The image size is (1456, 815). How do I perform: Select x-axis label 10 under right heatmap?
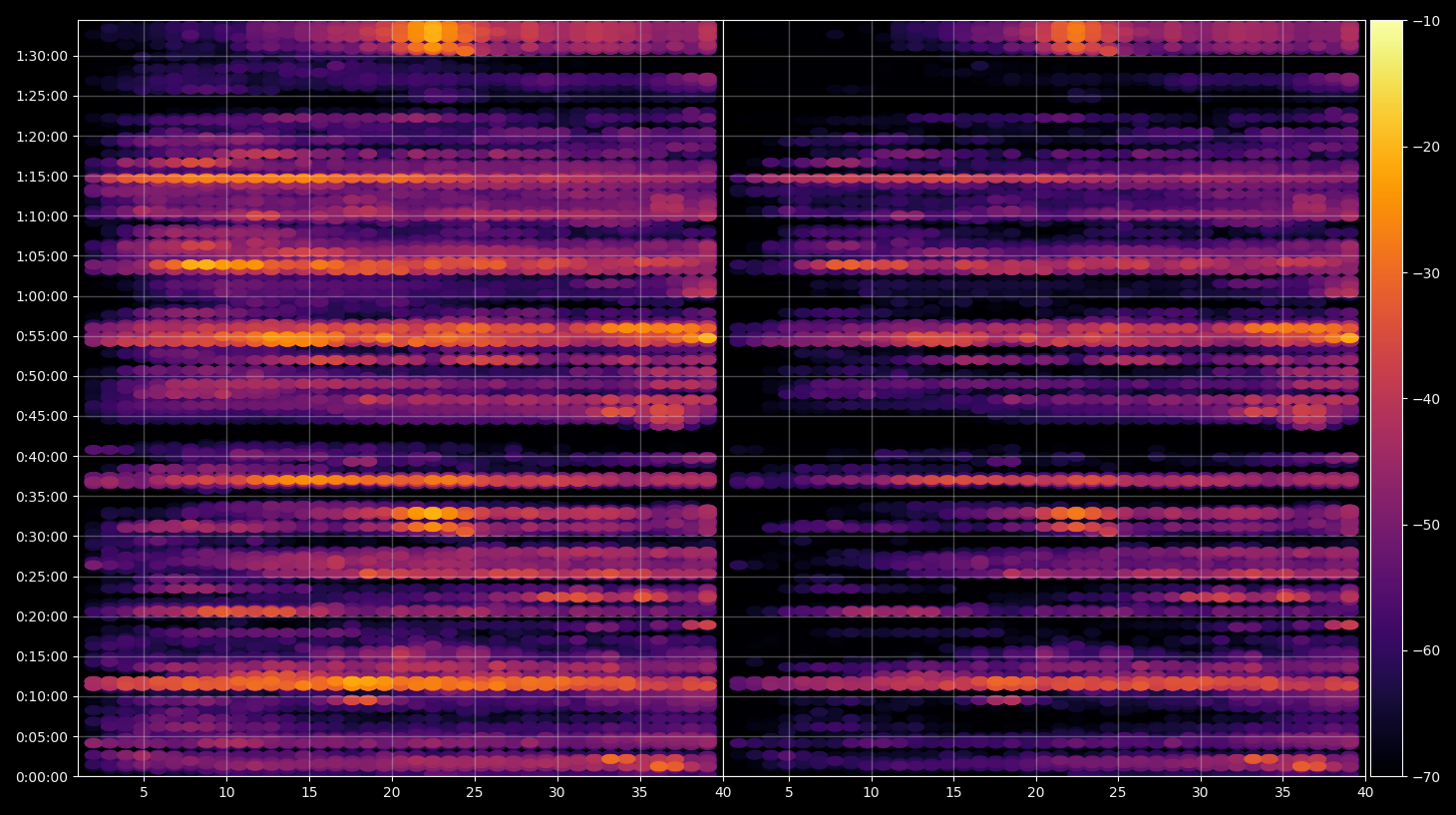[x=871, y=793]
